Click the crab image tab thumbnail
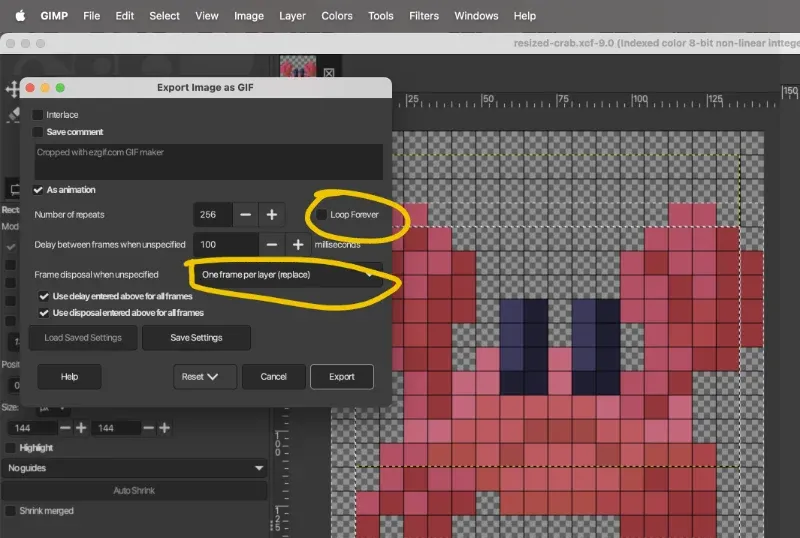 coord(298,67)
